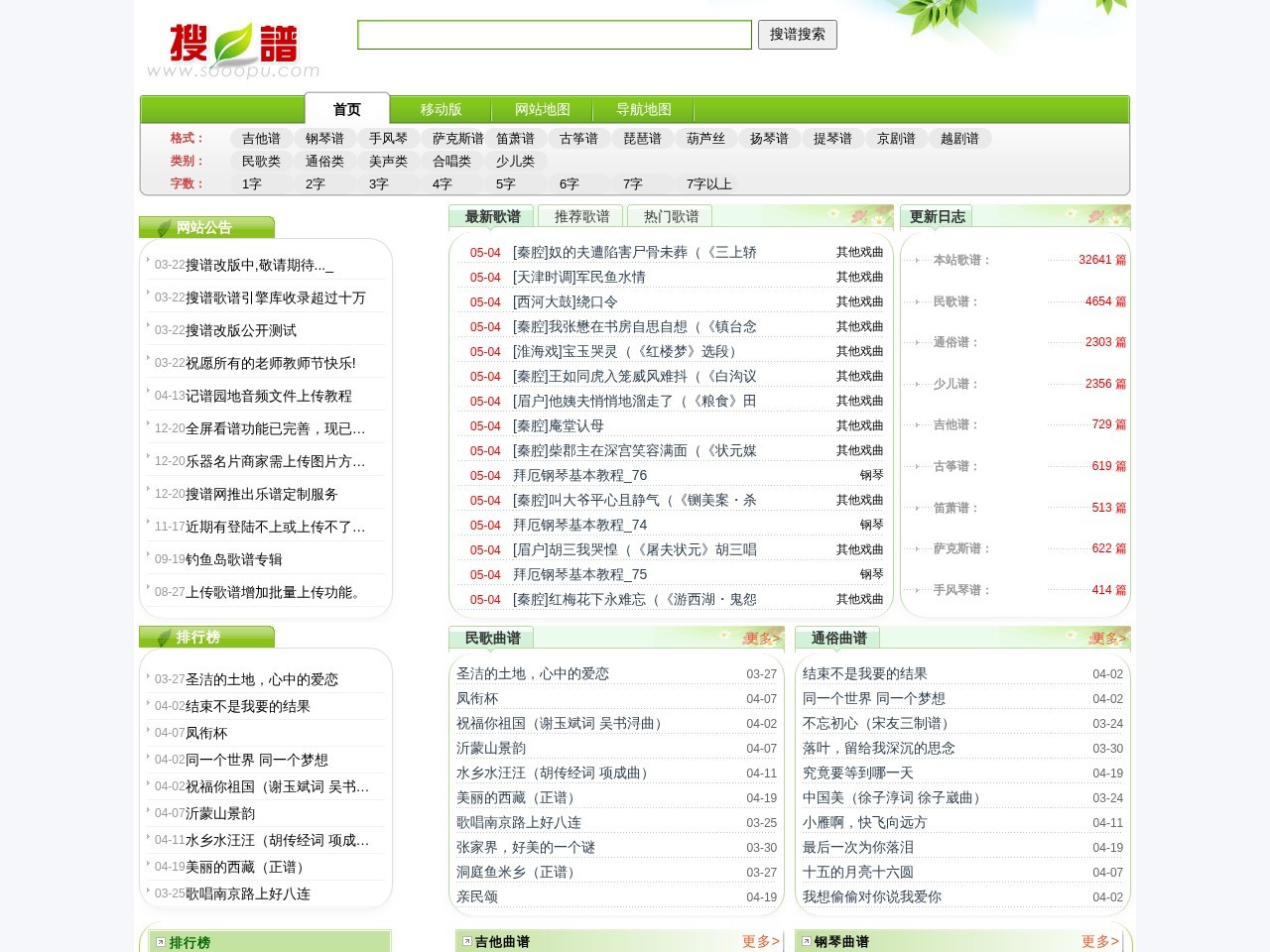Click the 吉他曲谱 header icon
Screen dimensions: 1270x952
point(467,941)
